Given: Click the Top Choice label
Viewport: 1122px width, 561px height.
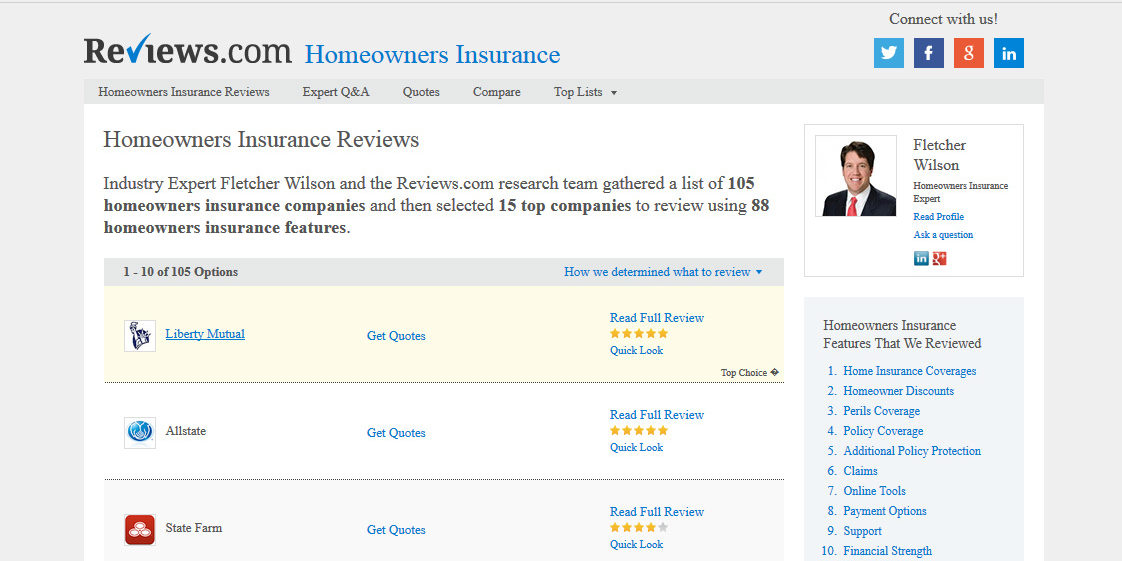Looking at the screenshot, I should [x=748, y=373].
